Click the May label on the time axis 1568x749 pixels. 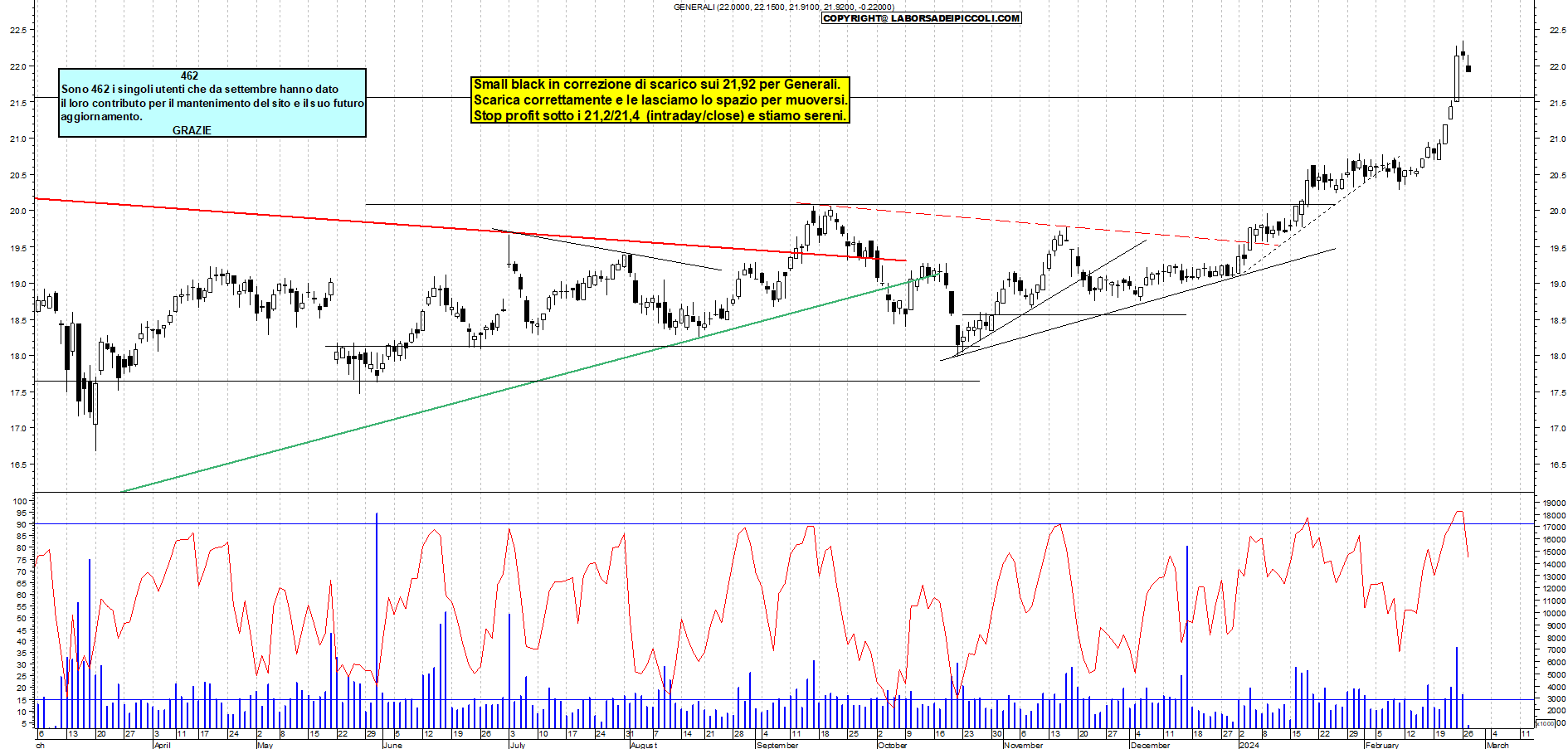(x=265, y=745)
